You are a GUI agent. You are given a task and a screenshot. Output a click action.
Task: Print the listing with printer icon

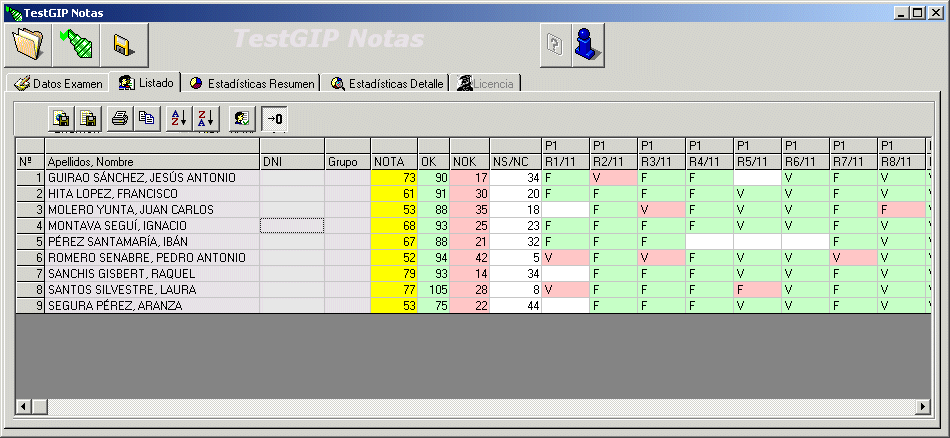(x=120, y=118)
